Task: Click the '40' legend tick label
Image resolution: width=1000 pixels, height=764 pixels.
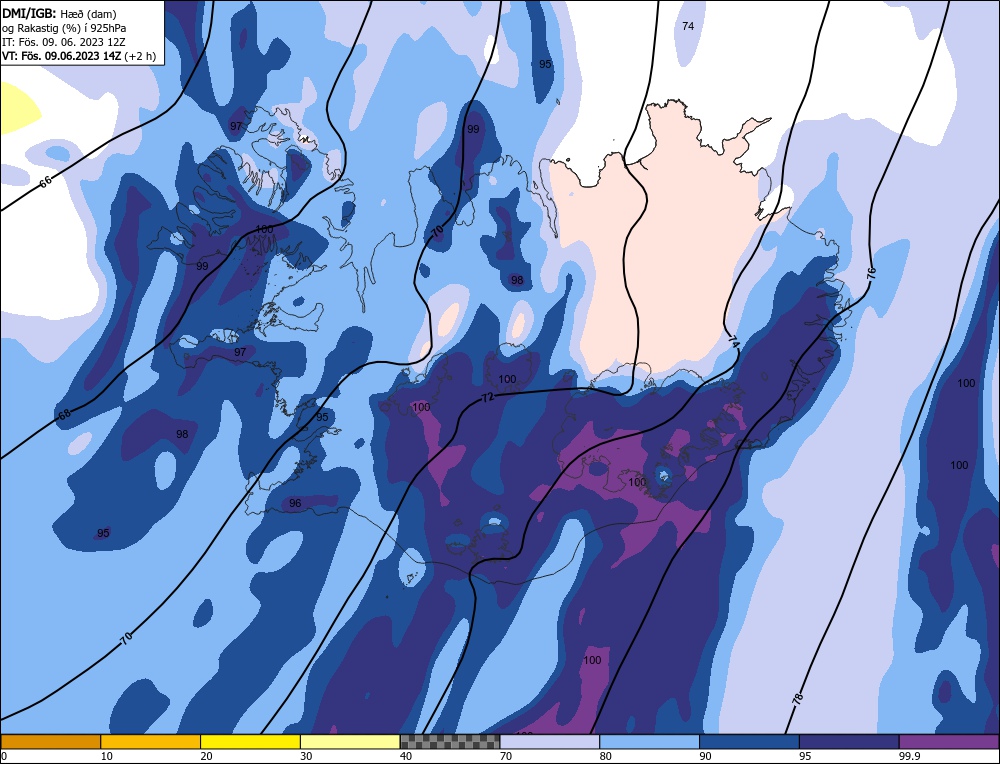Action: pyautogui.click(x=406, y=756)
